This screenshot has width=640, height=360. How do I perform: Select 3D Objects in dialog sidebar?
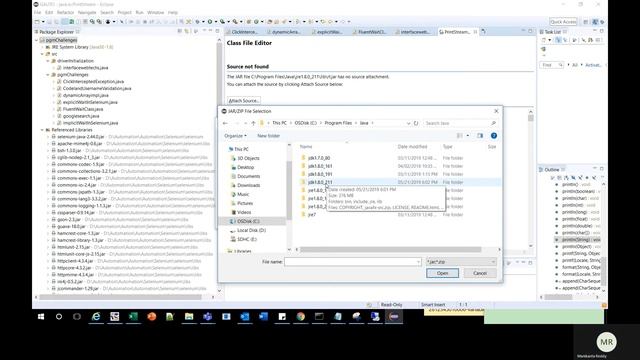click(248, 158)
